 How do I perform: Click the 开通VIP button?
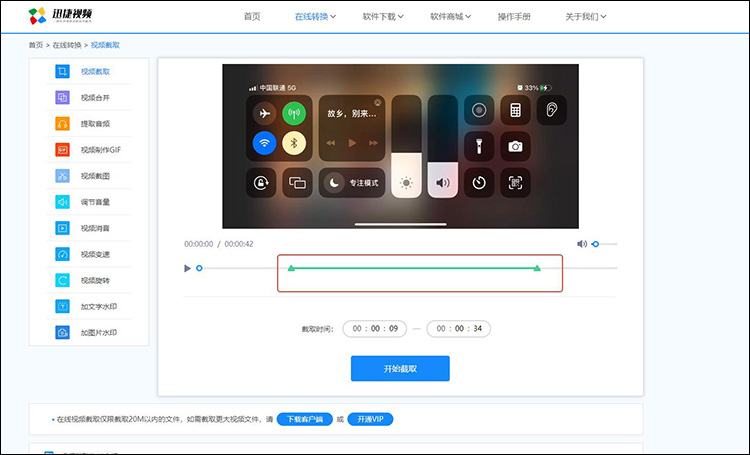coord(370,419)
